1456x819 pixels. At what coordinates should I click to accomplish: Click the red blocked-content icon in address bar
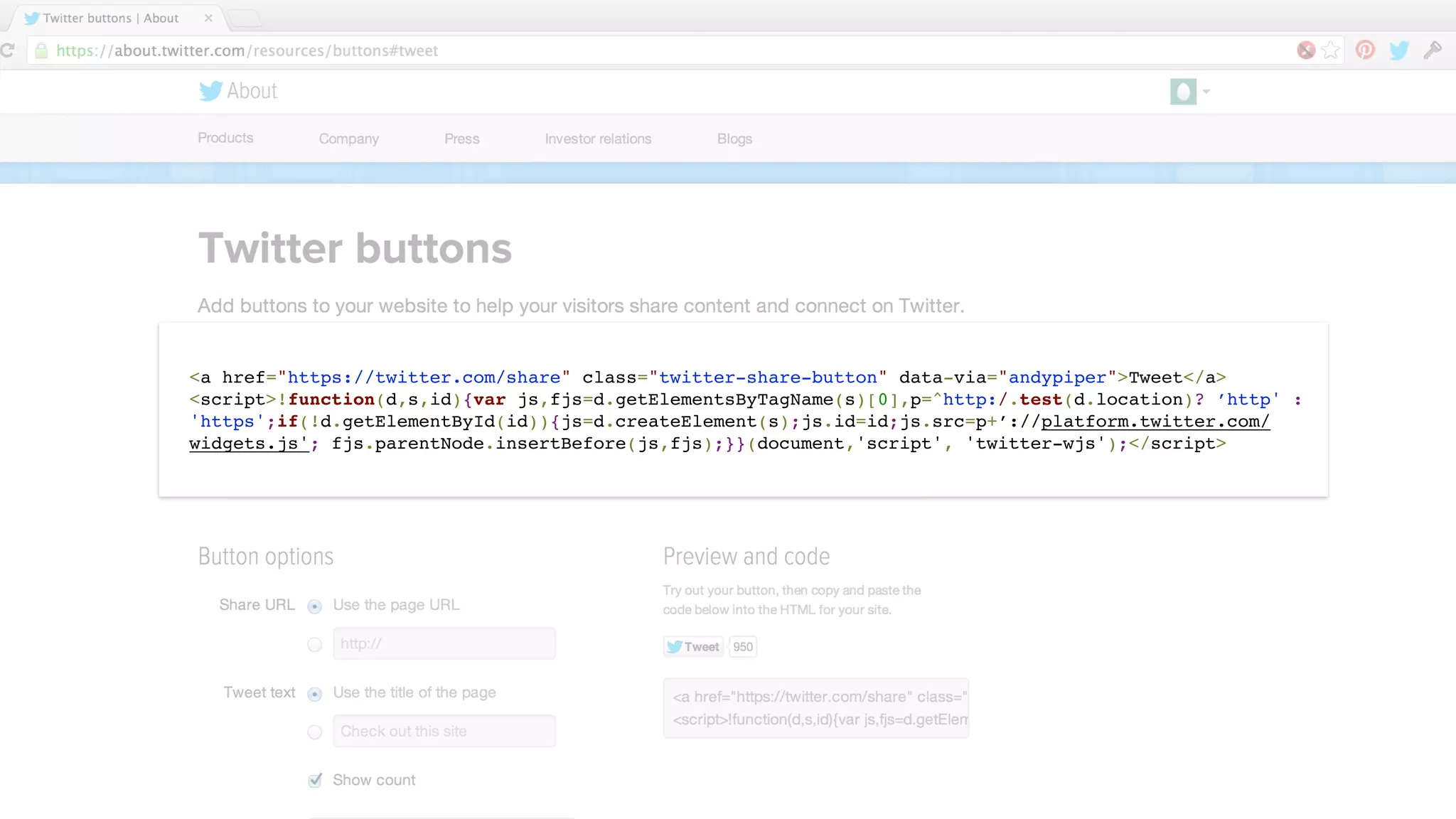click(1306, 50)
